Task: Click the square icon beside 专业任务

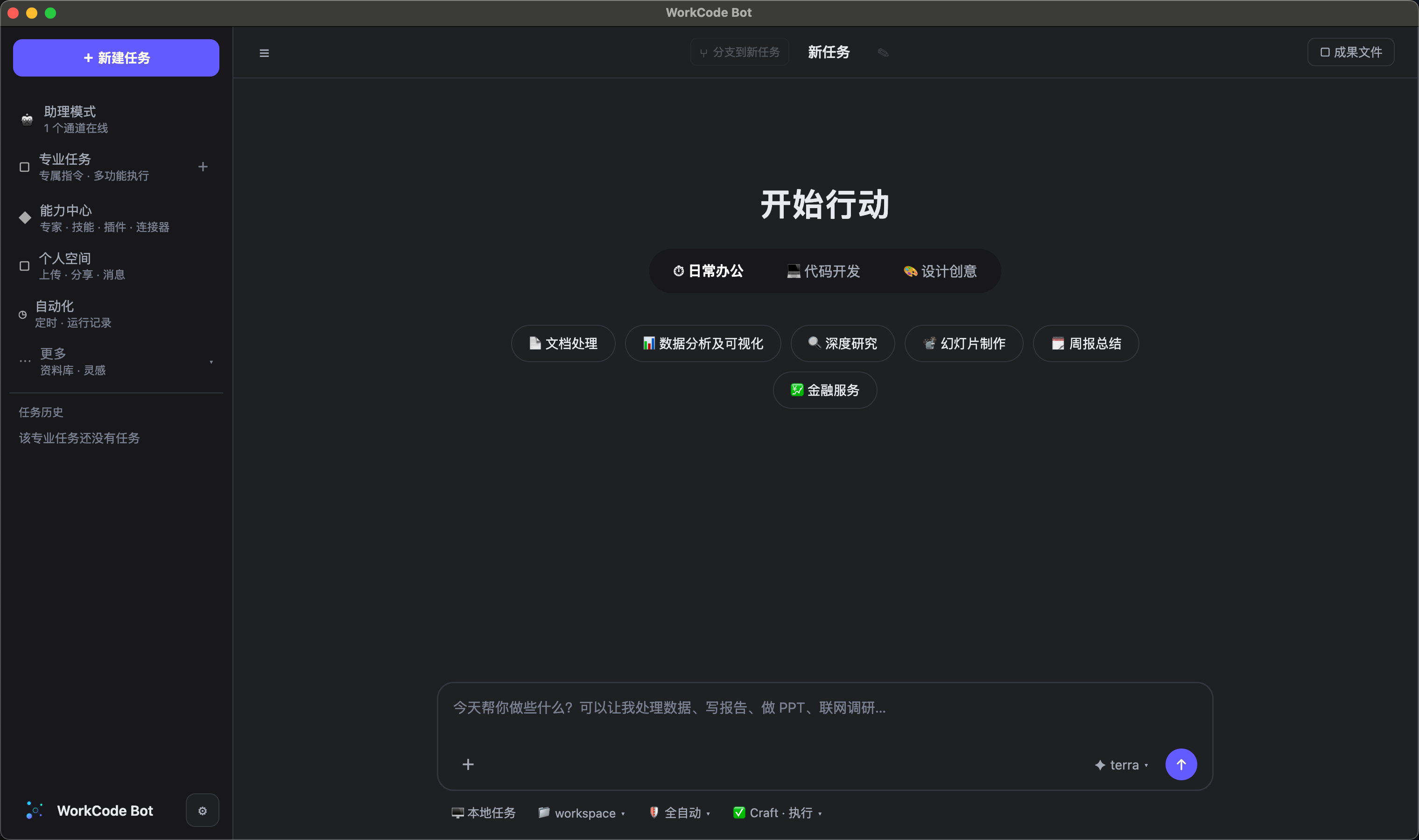Action: coord(24,167)
